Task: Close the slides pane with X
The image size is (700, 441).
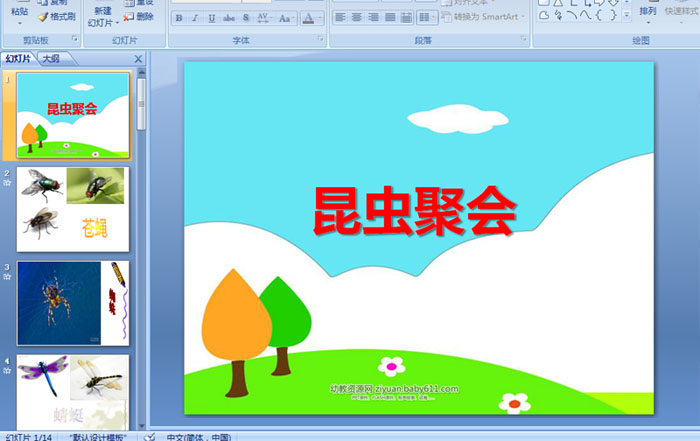Action: pyautogui.click(x=138, y=59)
